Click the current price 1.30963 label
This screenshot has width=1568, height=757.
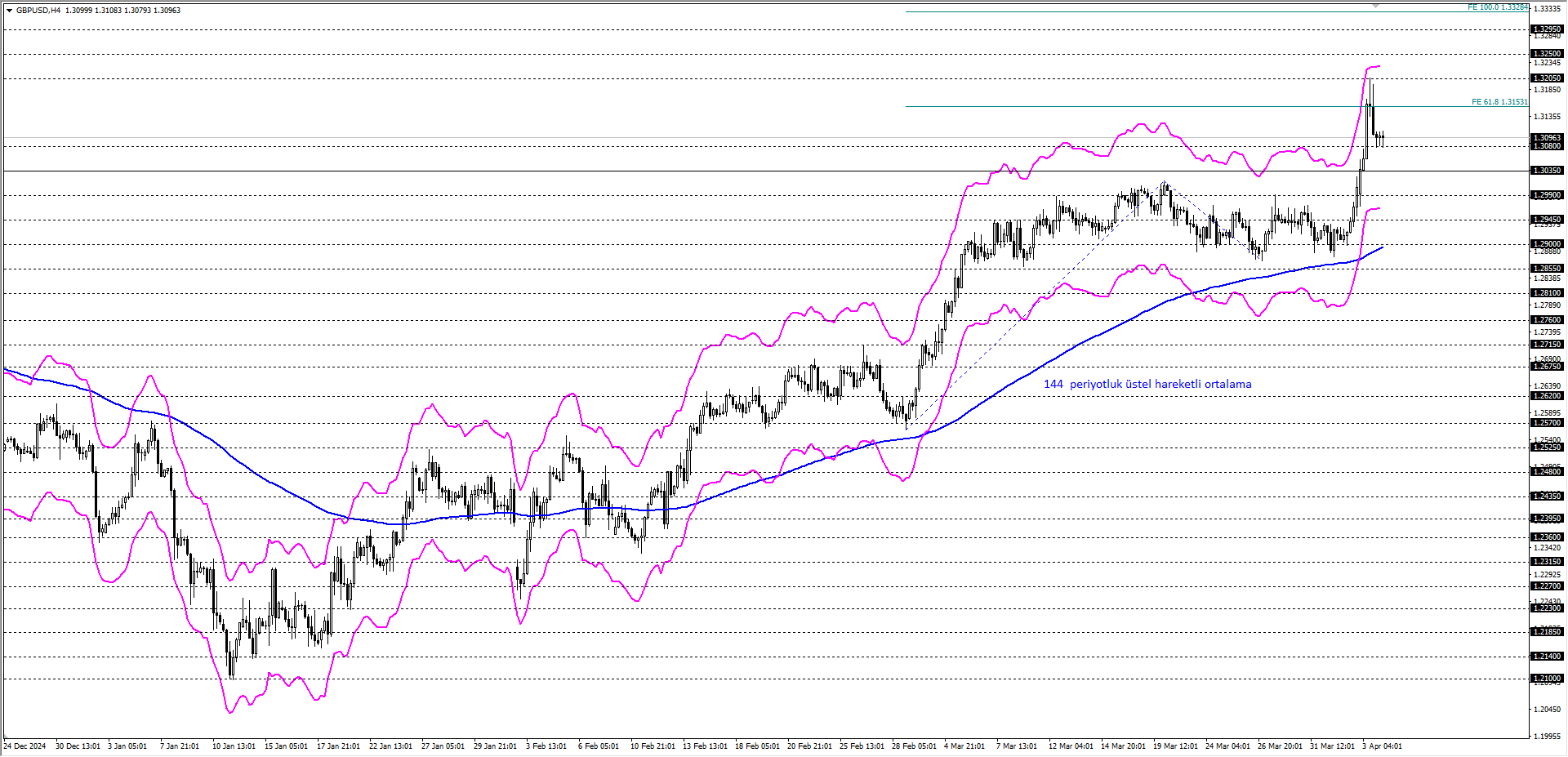[x=1547, y=138]
